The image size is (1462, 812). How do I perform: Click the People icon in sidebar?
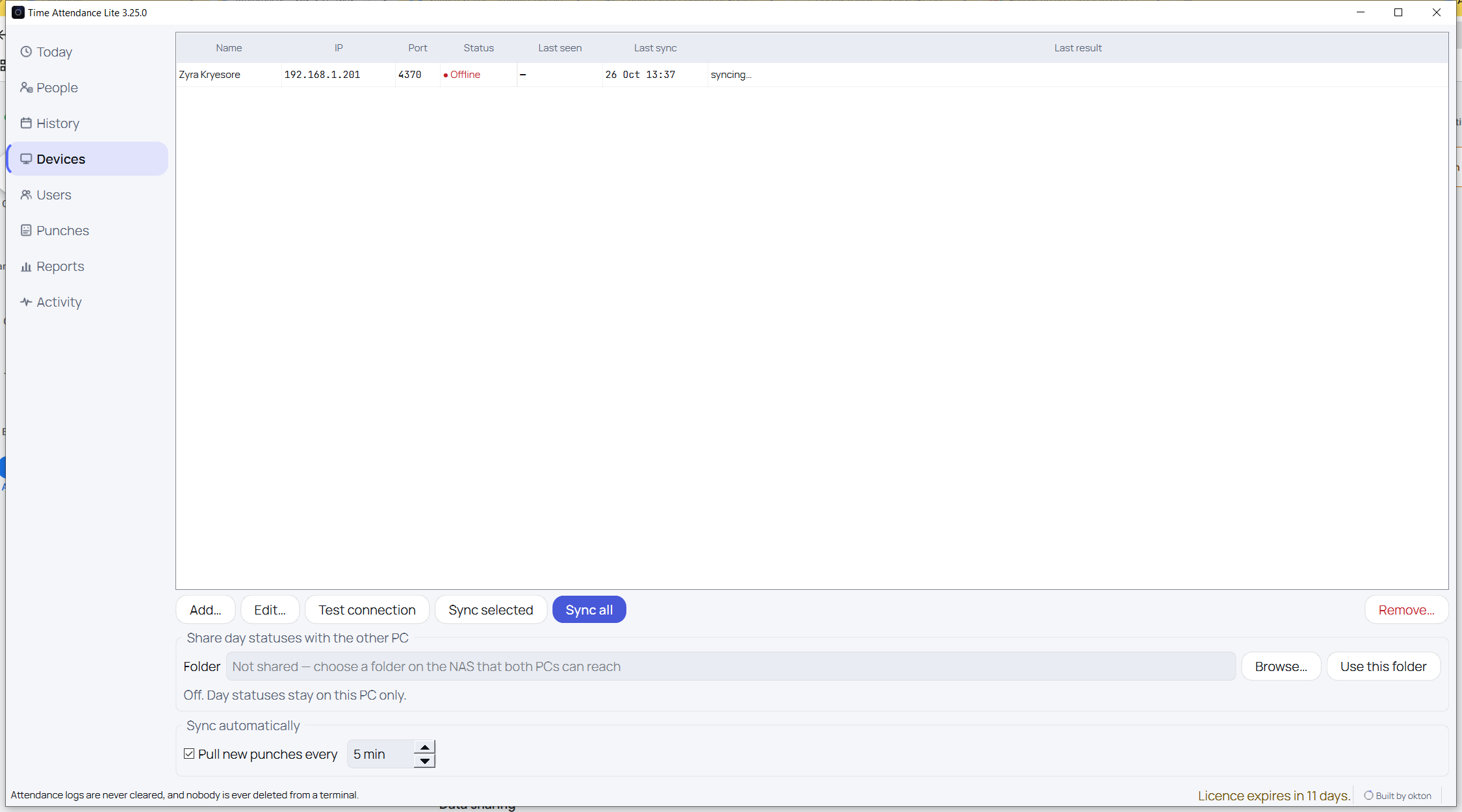pyautogui.click(x=26, y=88)
